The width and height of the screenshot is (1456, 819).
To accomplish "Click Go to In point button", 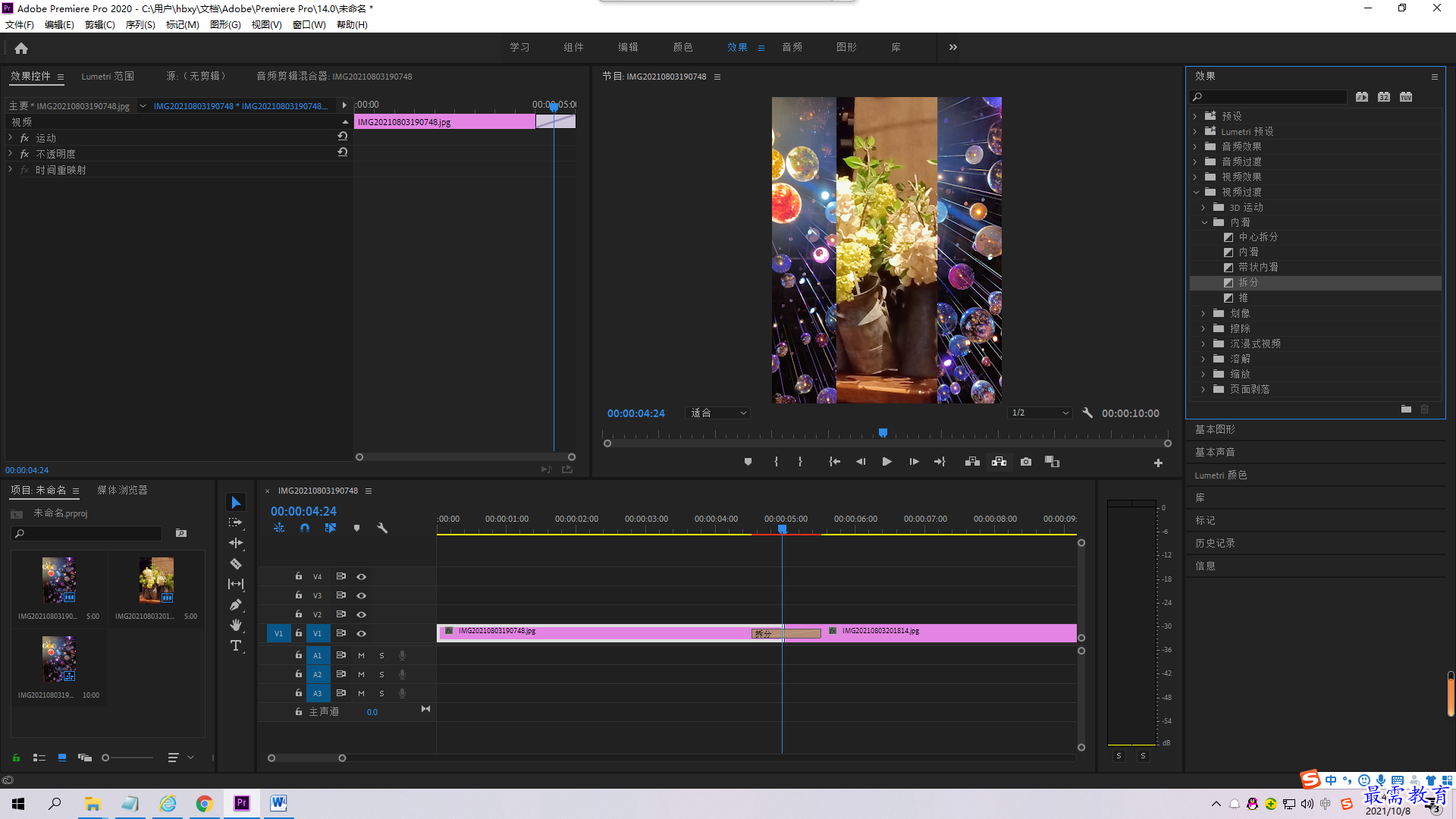I will [x=834, y=462].
